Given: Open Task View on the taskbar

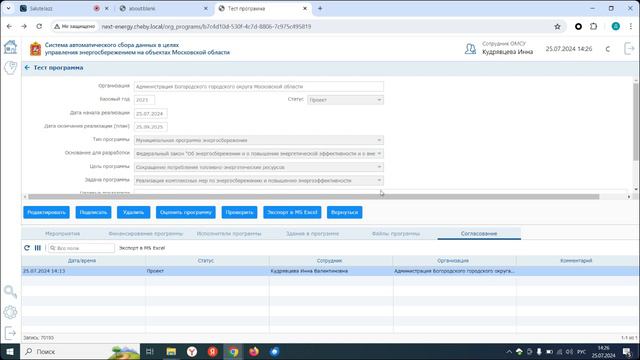Looking at the screenshot, I should coord(150,351).
